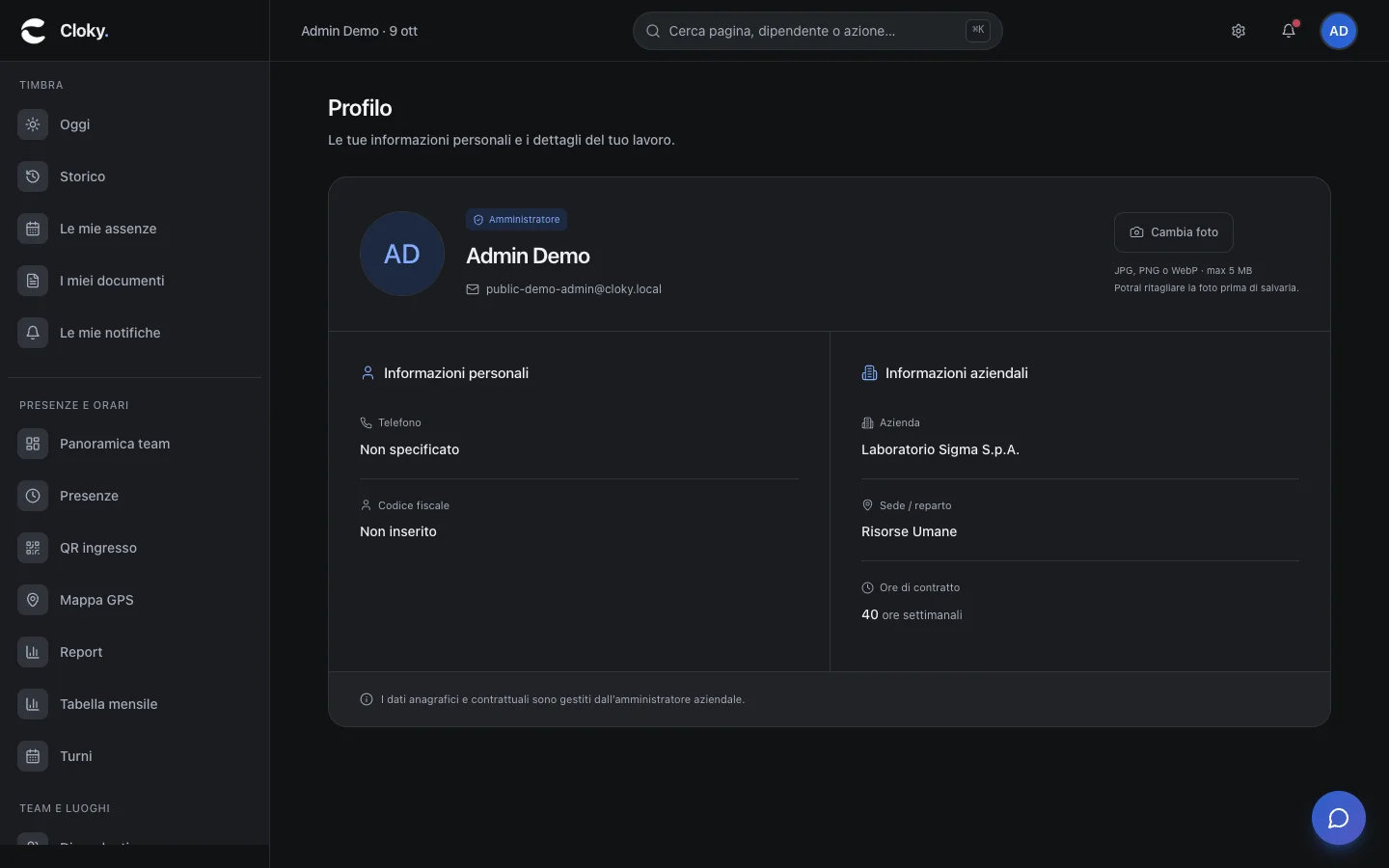Click the Le mie assenze calendar icon
The image size is (1389, 868).
[33, 229]
